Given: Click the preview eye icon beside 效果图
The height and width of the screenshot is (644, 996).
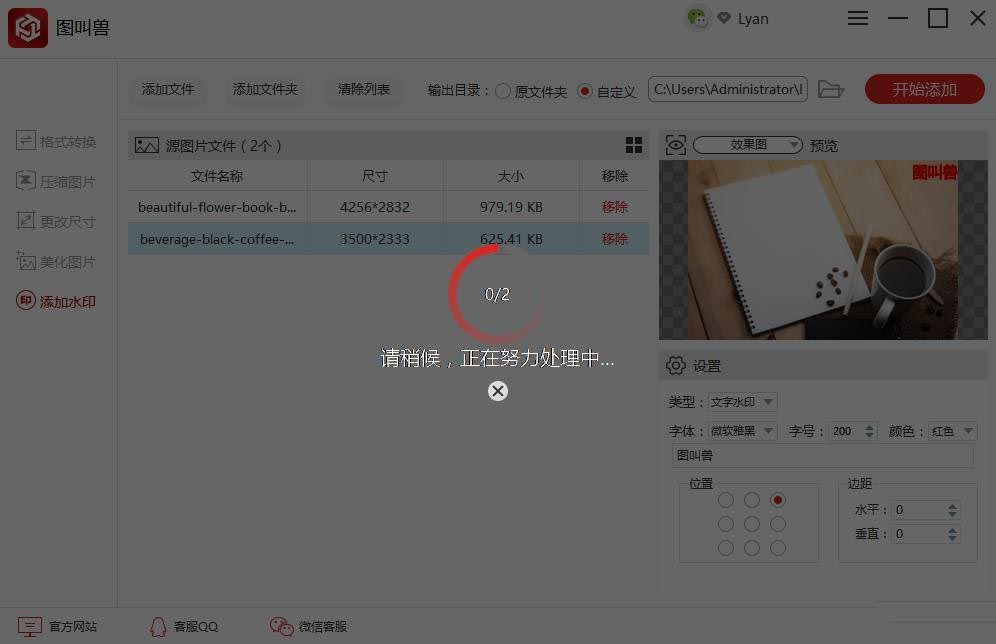Looking at the screenshot, I should tap(676, 144).
